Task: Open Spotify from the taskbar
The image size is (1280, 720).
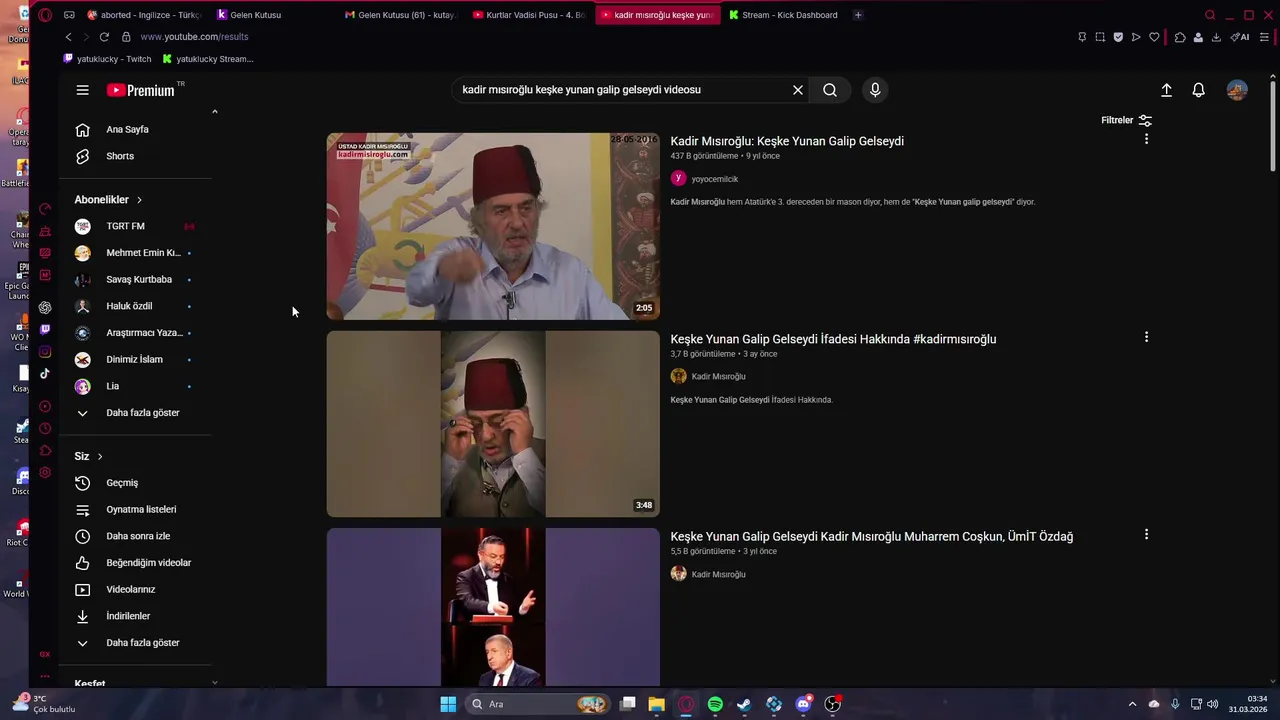Action: [715, 704]
